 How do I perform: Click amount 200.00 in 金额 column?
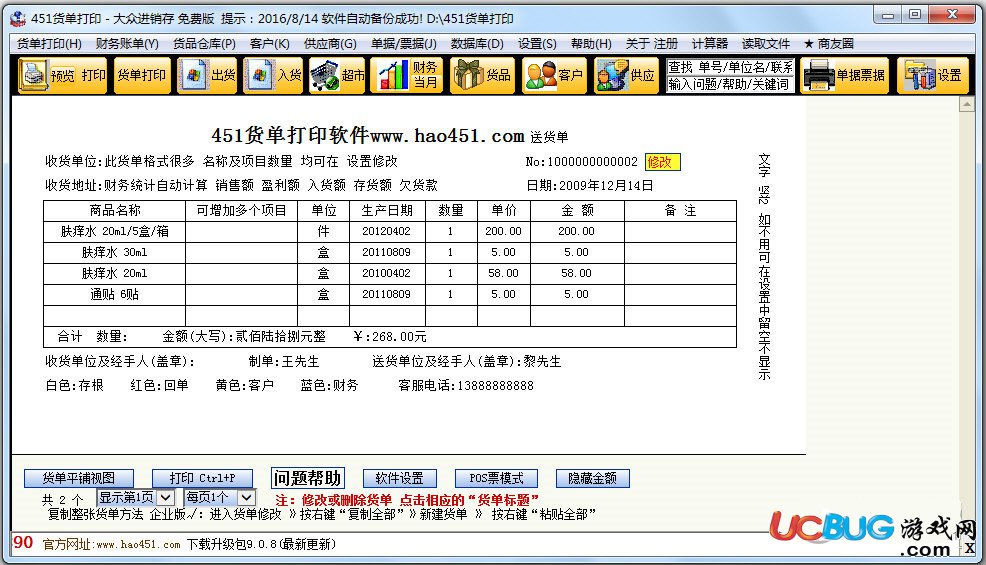[576, 232]
